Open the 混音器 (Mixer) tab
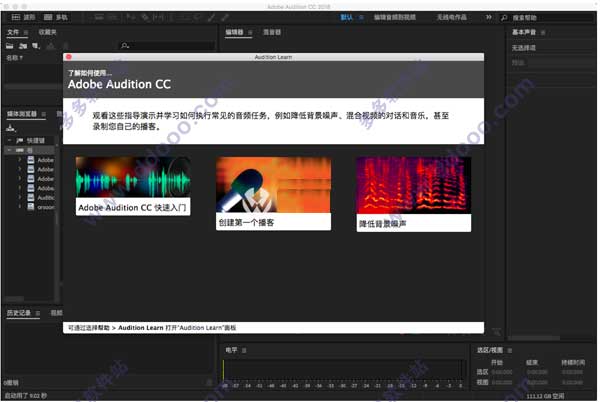Image resolution: width=600 pixels, height=402 pixels. 272,32
